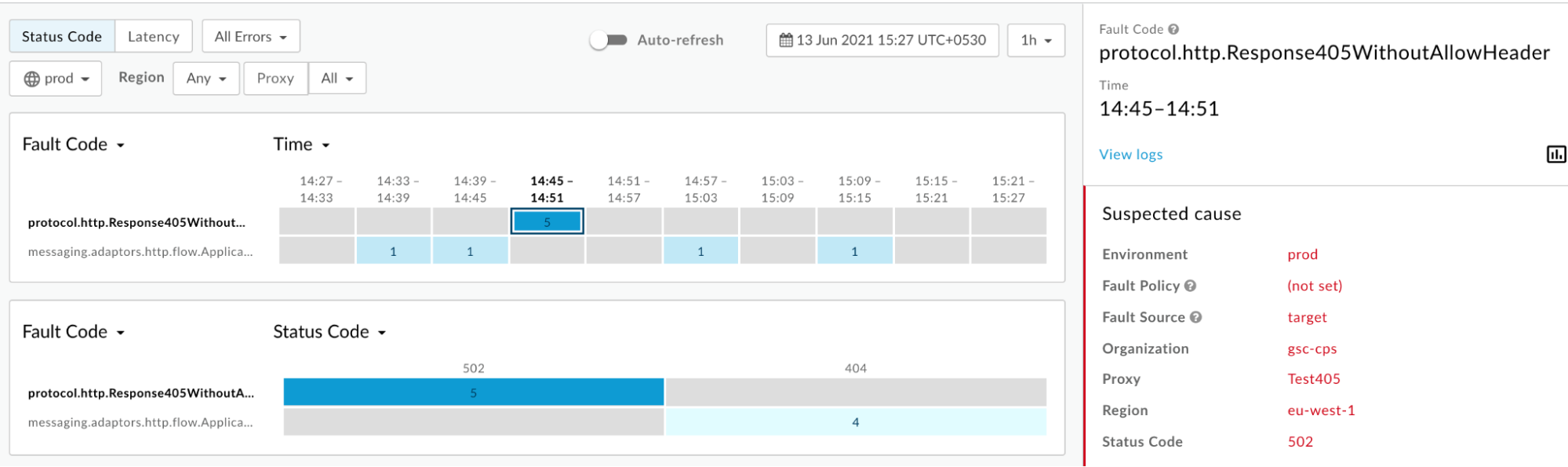Open the Region Any dropdown
This screenshot has width=1568, height=467.
point(206,78)
